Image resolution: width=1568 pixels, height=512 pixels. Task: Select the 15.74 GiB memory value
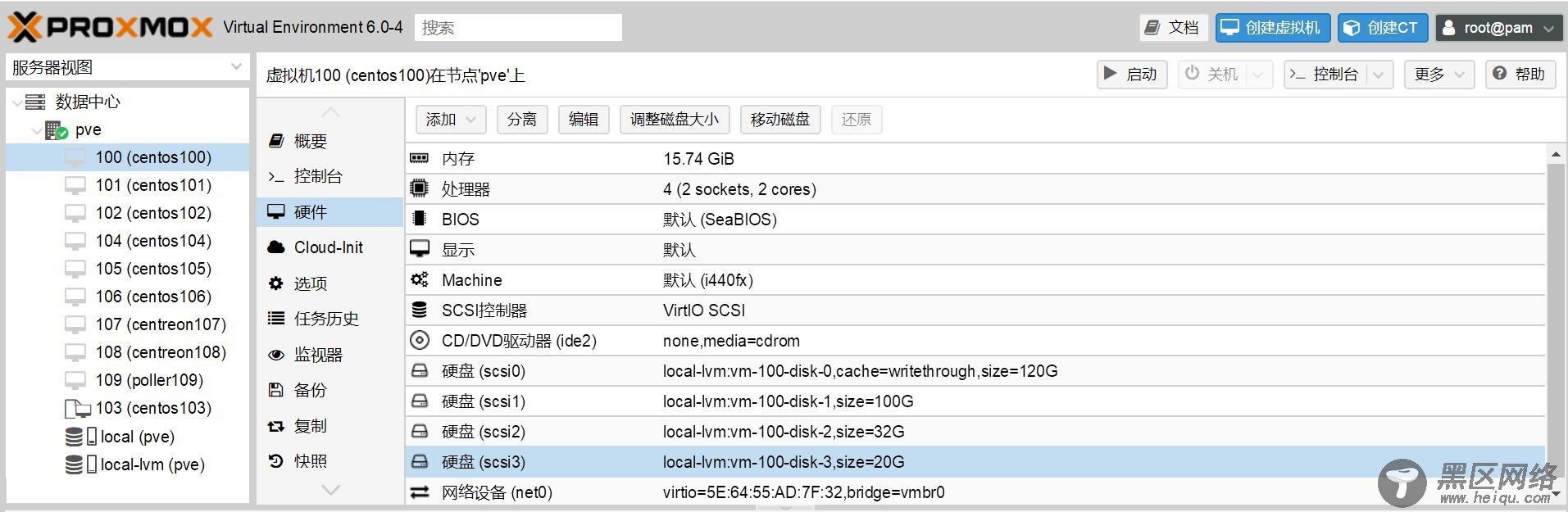(x=699, y=159)
